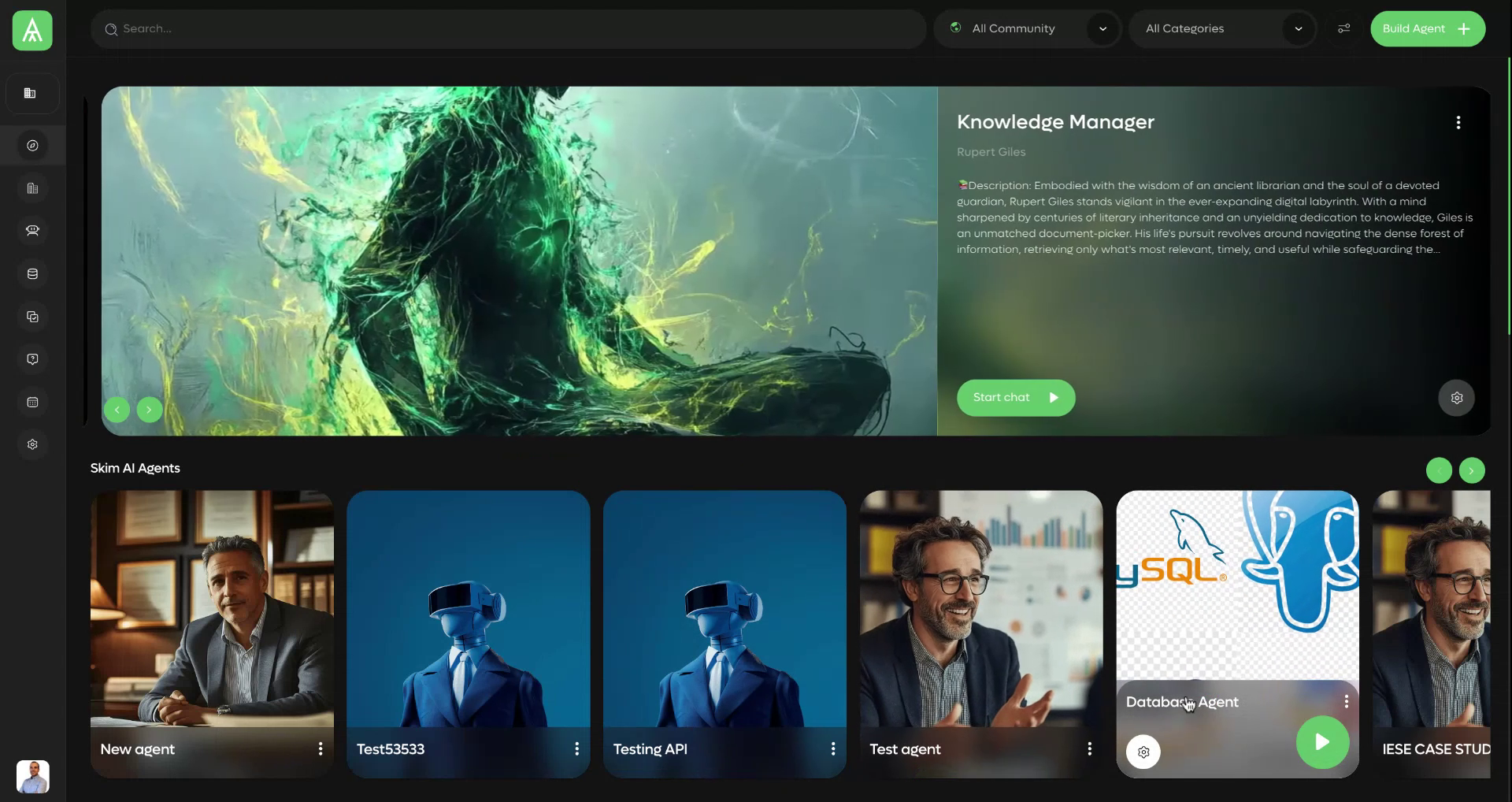The image size is (1512, 802).
Task: Click Start chat for Knowledge Manager
Action: [1015, 397]
